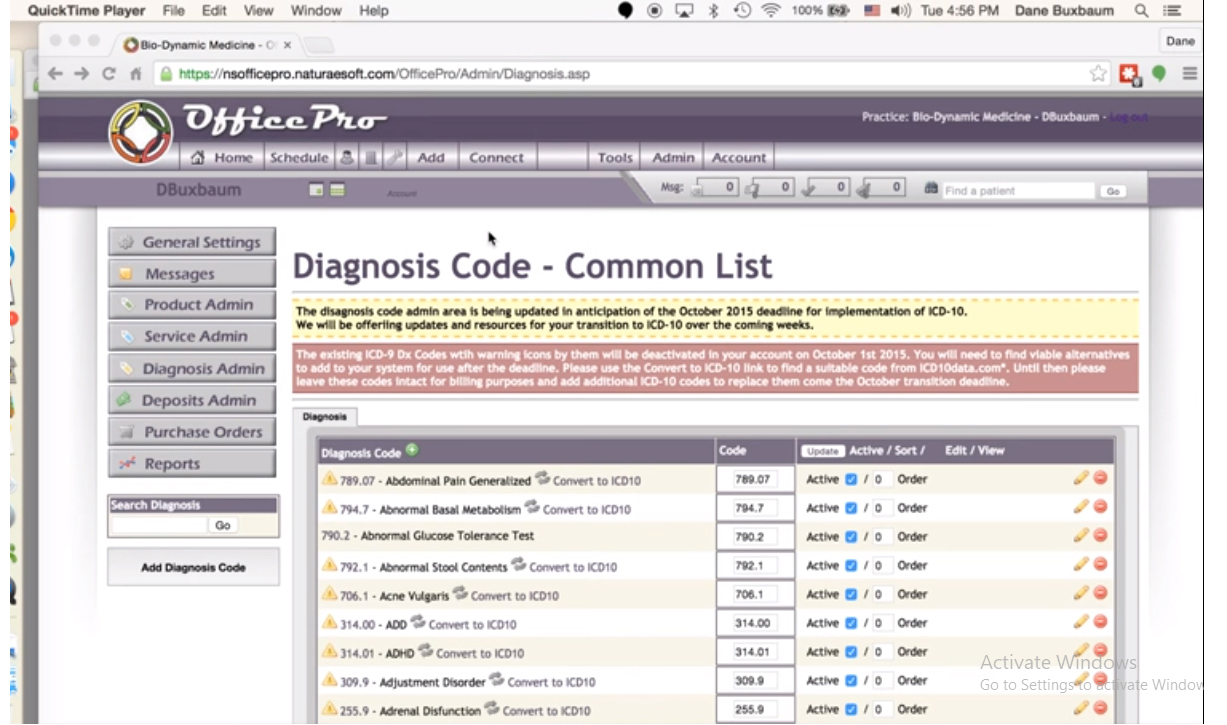Viewport: 1227px width, 725px height.
Task: Open Chrome hamburger menu
Action: point(1189,73)
